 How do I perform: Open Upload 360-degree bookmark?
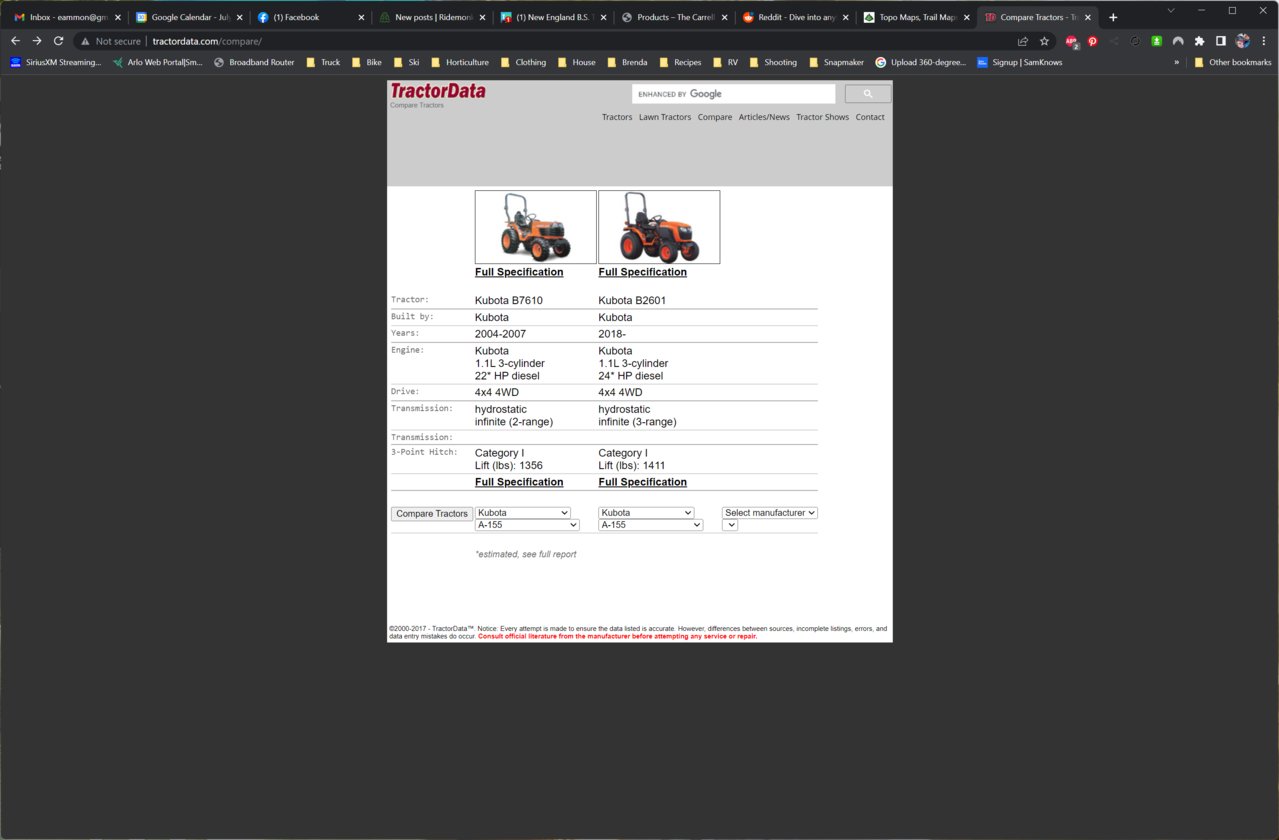point(919,62)
